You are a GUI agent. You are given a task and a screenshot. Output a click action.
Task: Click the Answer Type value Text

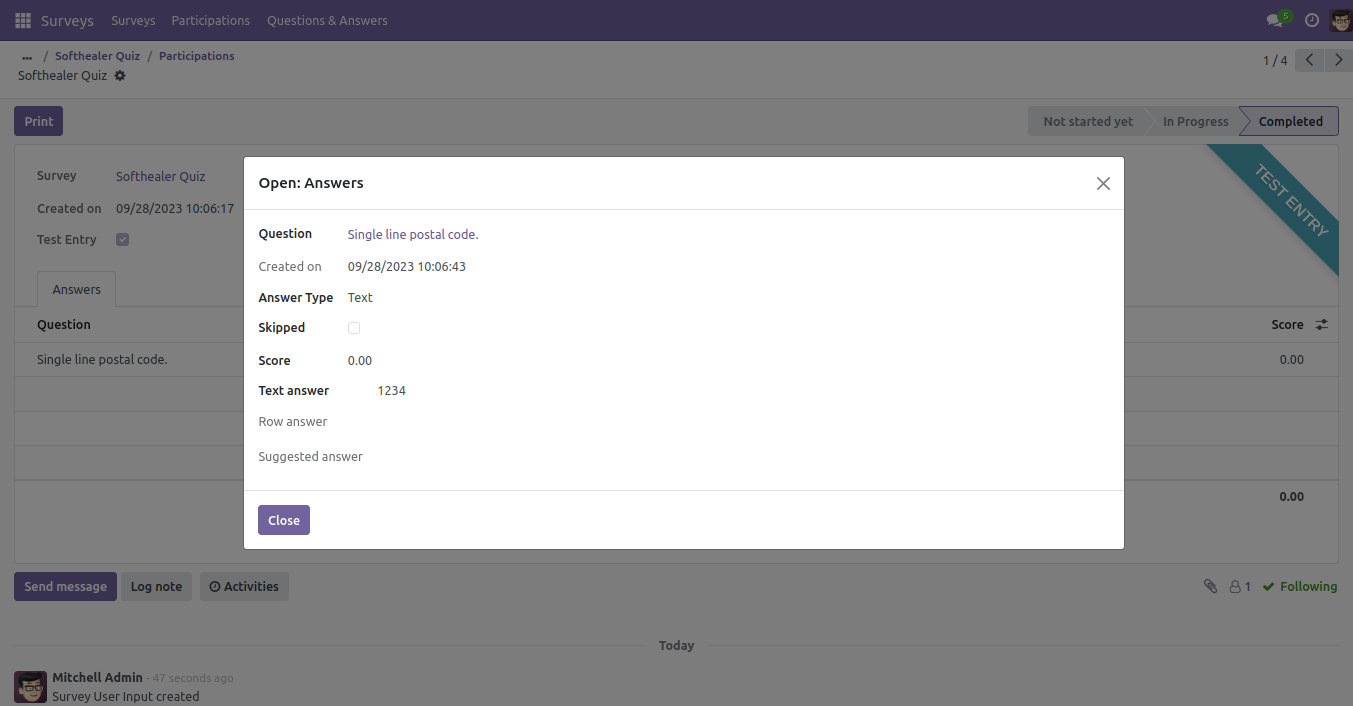pos(360,298)
